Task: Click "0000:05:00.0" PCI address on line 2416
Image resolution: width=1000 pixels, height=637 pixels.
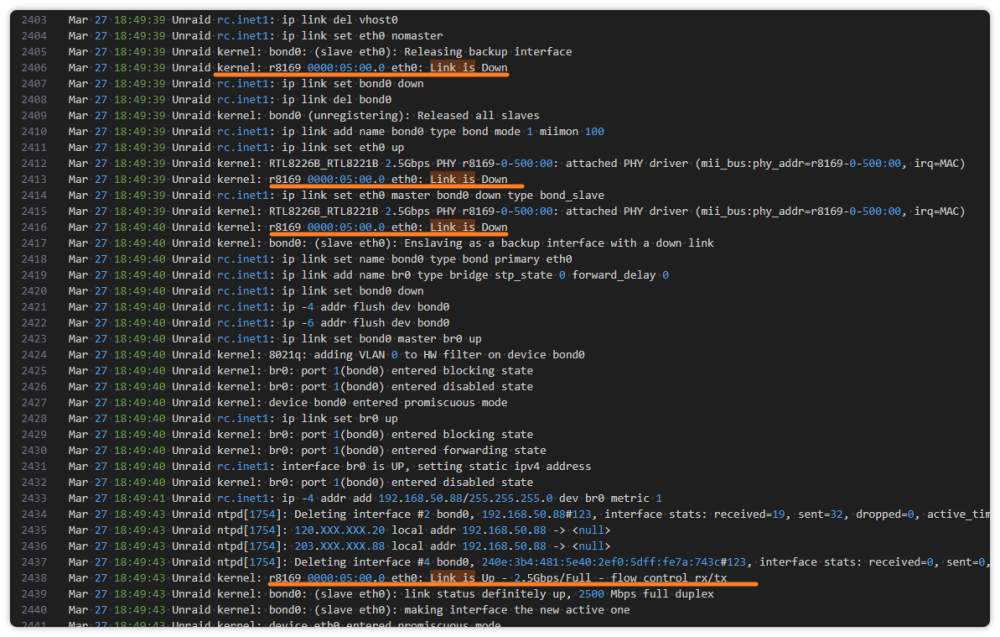Action: 346,227
